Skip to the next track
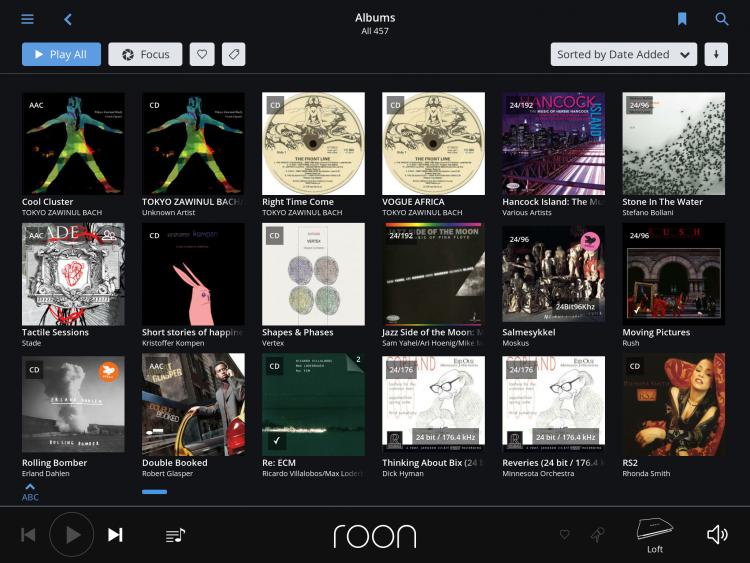Screen dimensions: 750x563 pos(115,535)
